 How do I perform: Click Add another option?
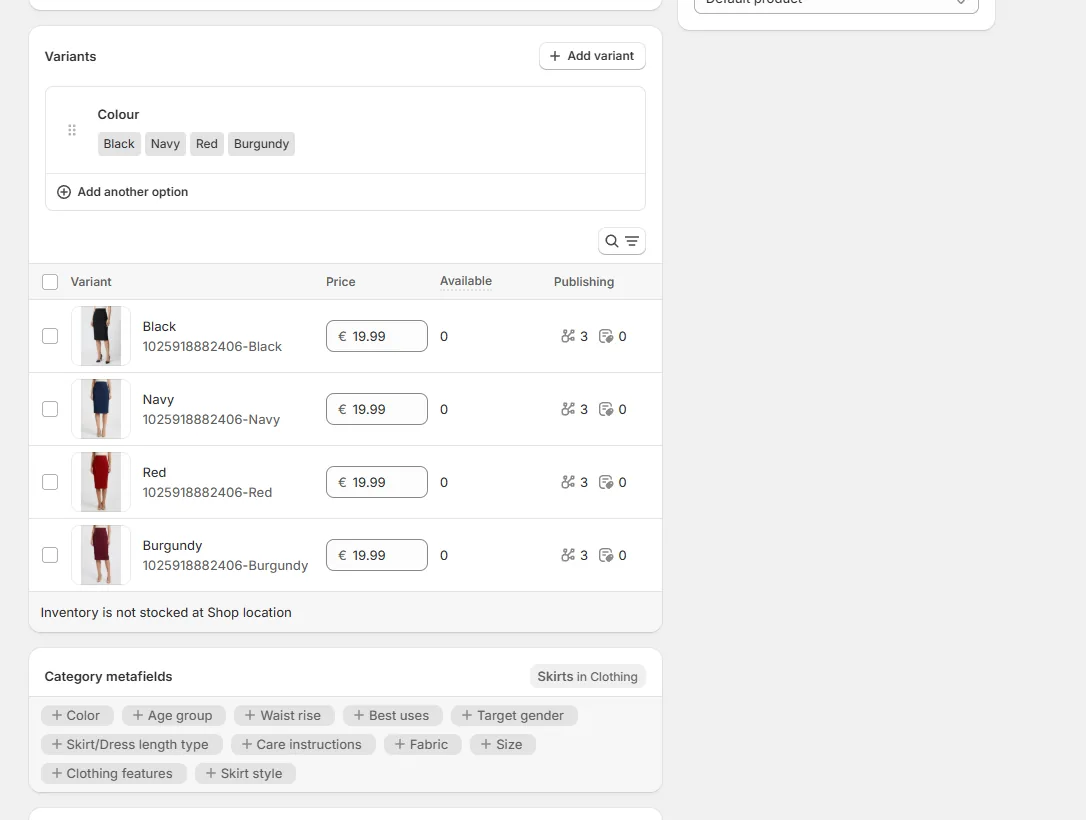point(123,192)
